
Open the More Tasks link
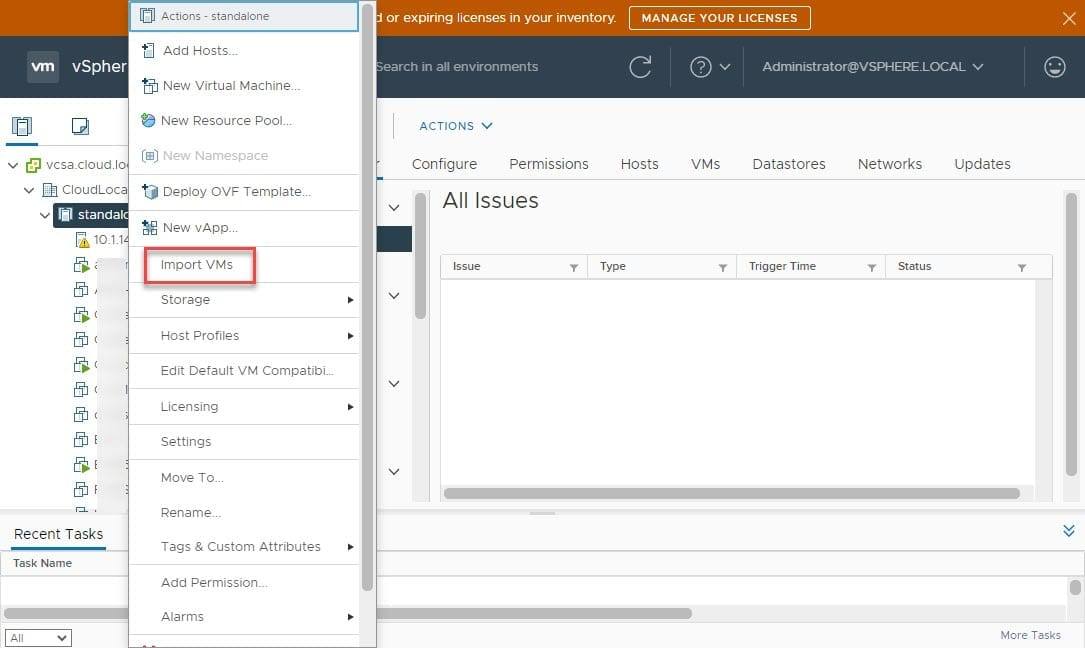[x=1030, y=635]
